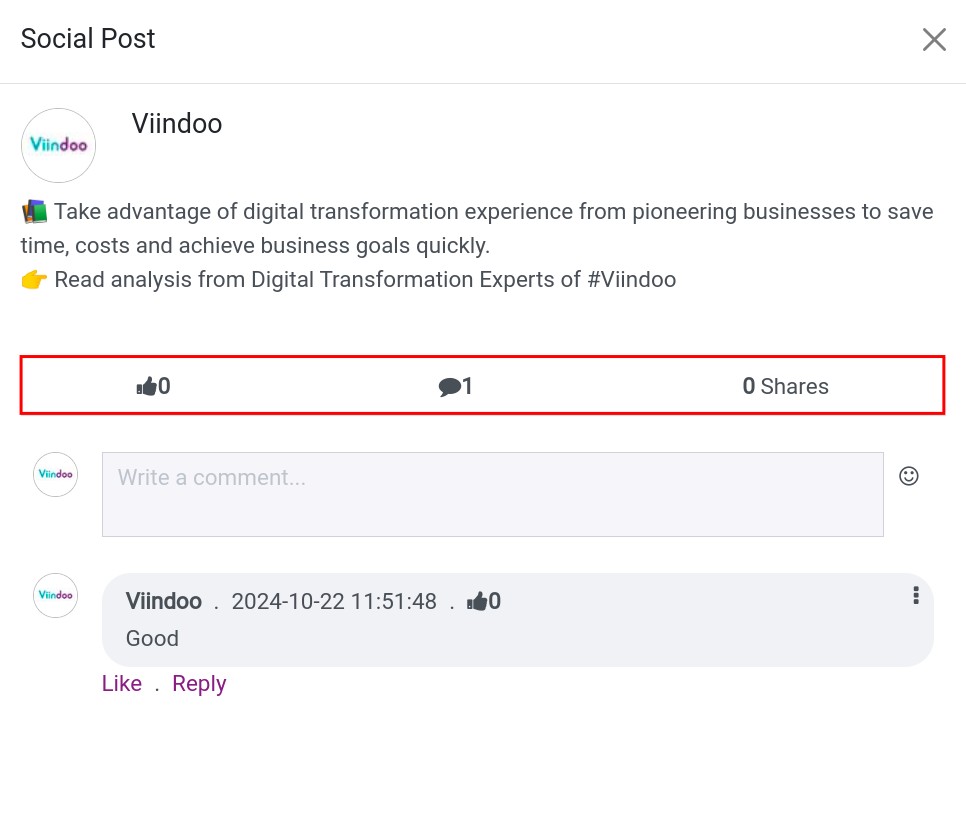This screenshot has width=966, height=827.
Task: Click the comment timestamp 2024-10-22 11:51:48
Action: pos(334,601)
